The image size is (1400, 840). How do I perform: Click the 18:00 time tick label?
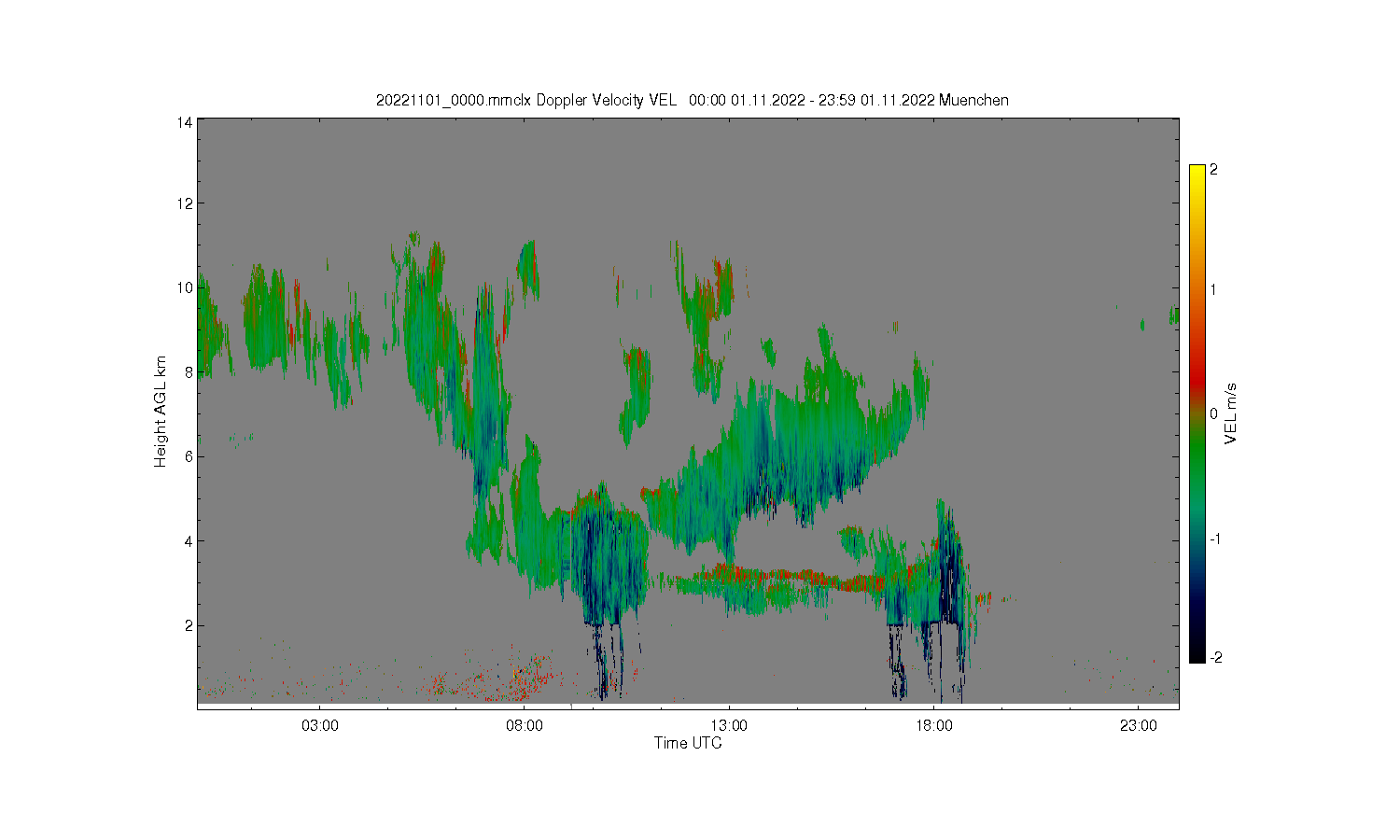(934, 725)
